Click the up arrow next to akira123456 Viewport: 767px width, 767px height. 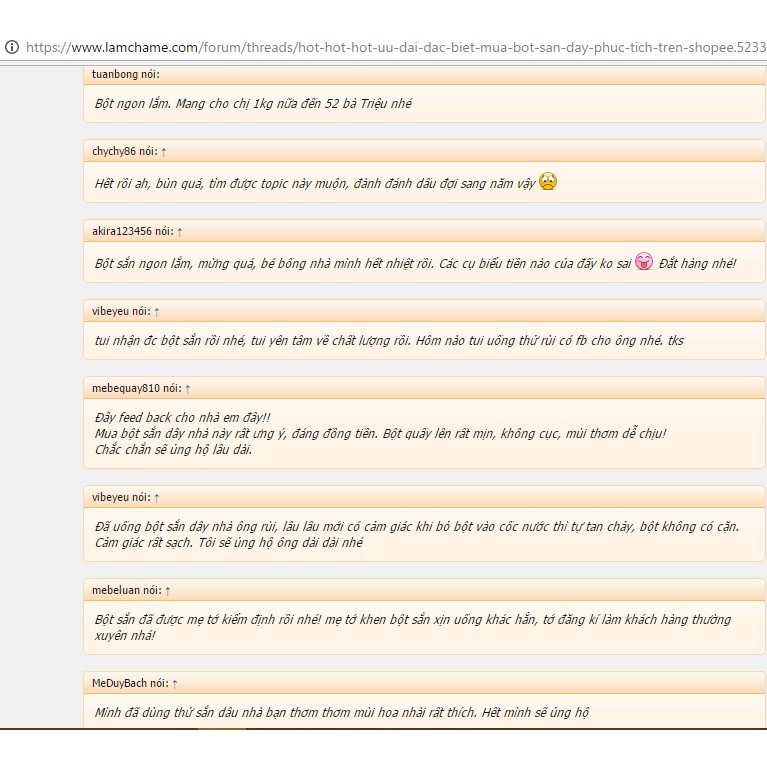click(x=179, y=231)
